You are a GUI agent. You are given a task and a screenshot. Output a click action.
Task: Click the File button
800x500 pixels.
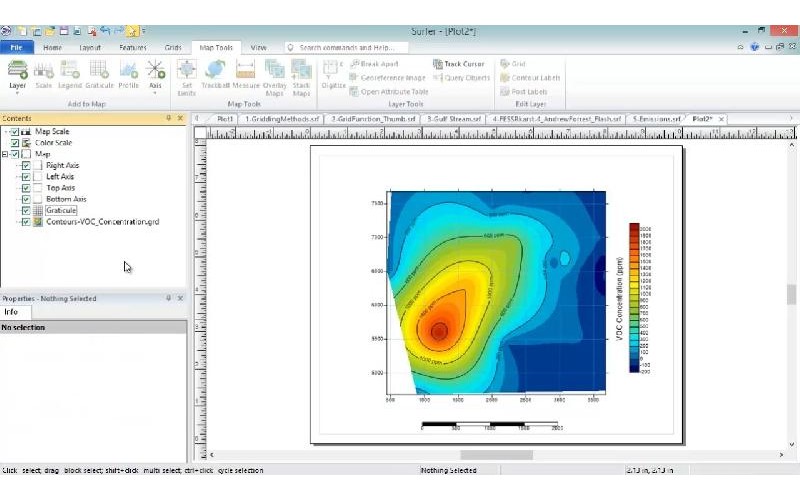coord(16,47)
